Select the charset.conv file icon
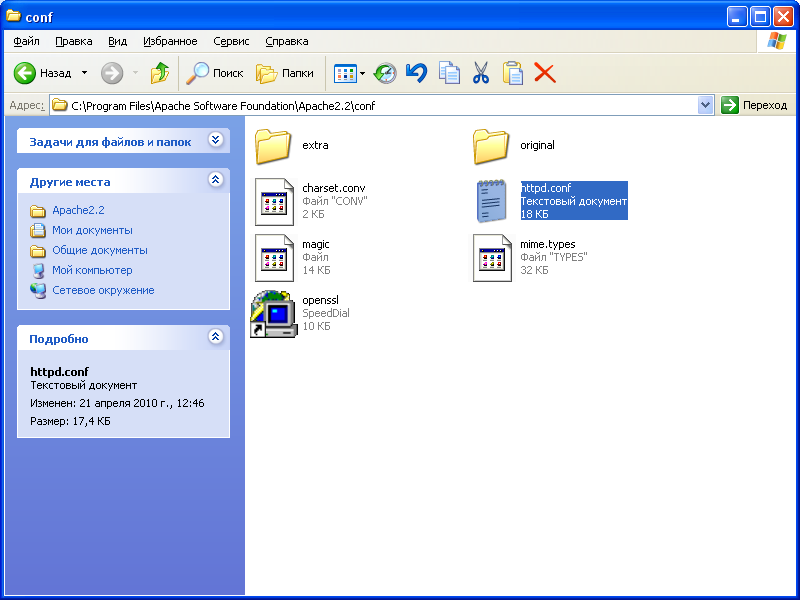 [x=274, y=202]
